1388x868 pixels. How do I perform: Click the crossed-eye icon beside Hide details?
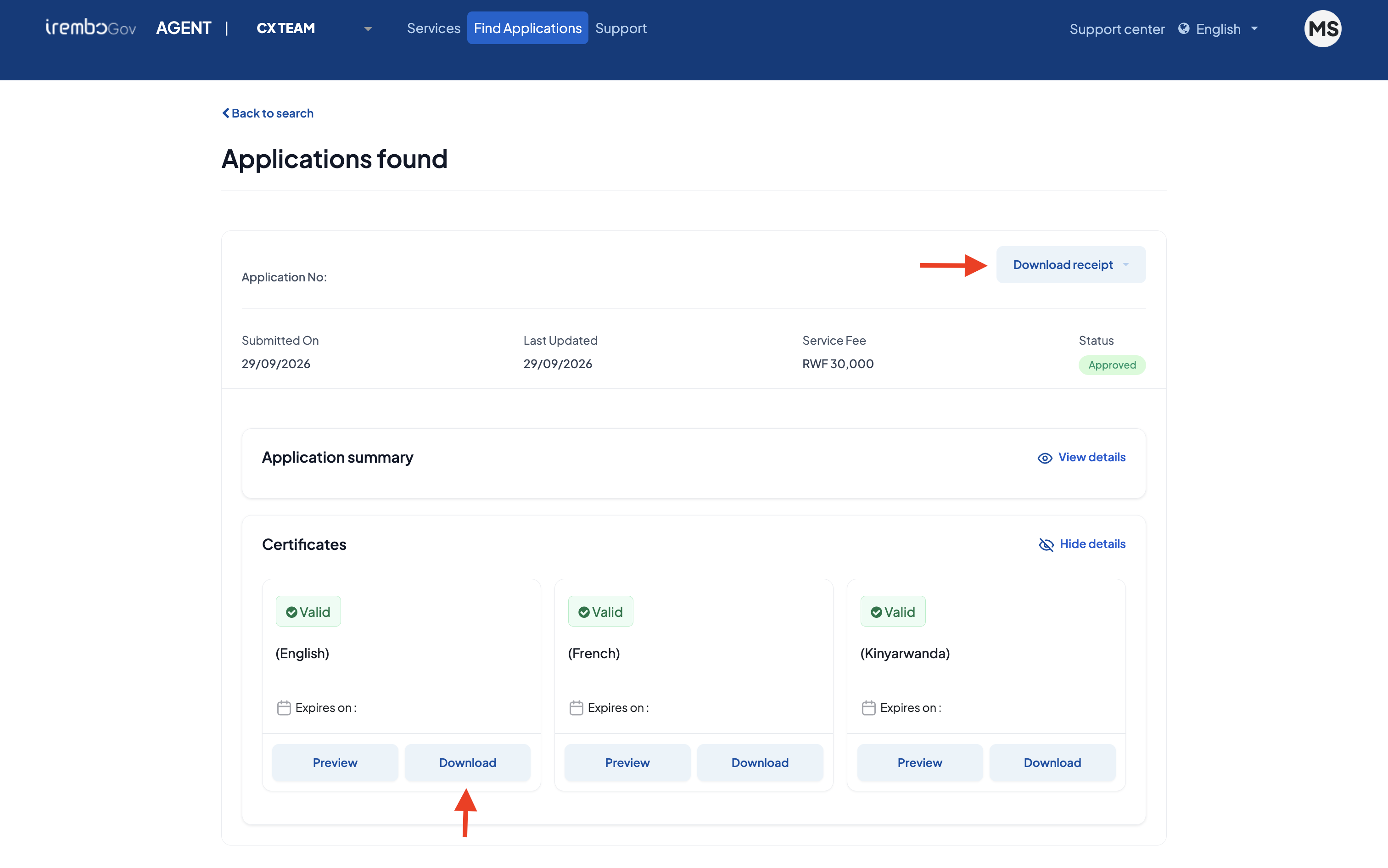click(x=1046, y=544)
